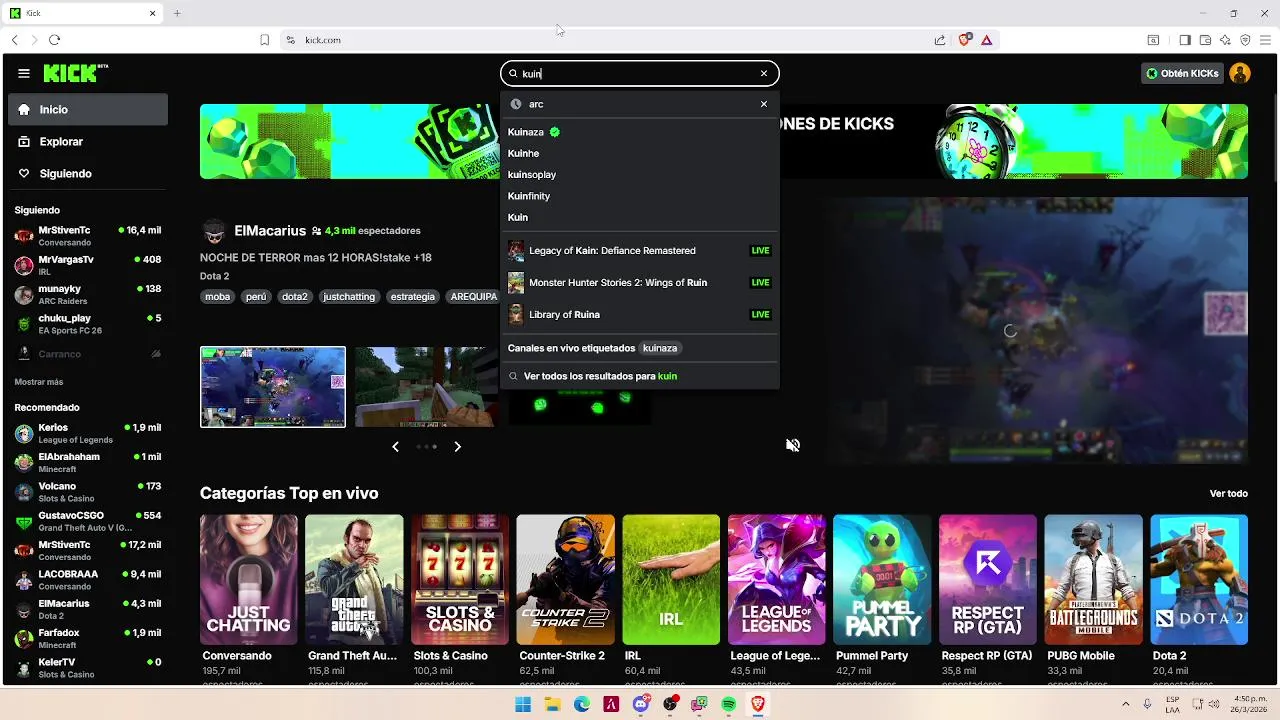Screen dimensions: 1280x720
Task: Open the Inicio sidebar item
Action: 88,110
